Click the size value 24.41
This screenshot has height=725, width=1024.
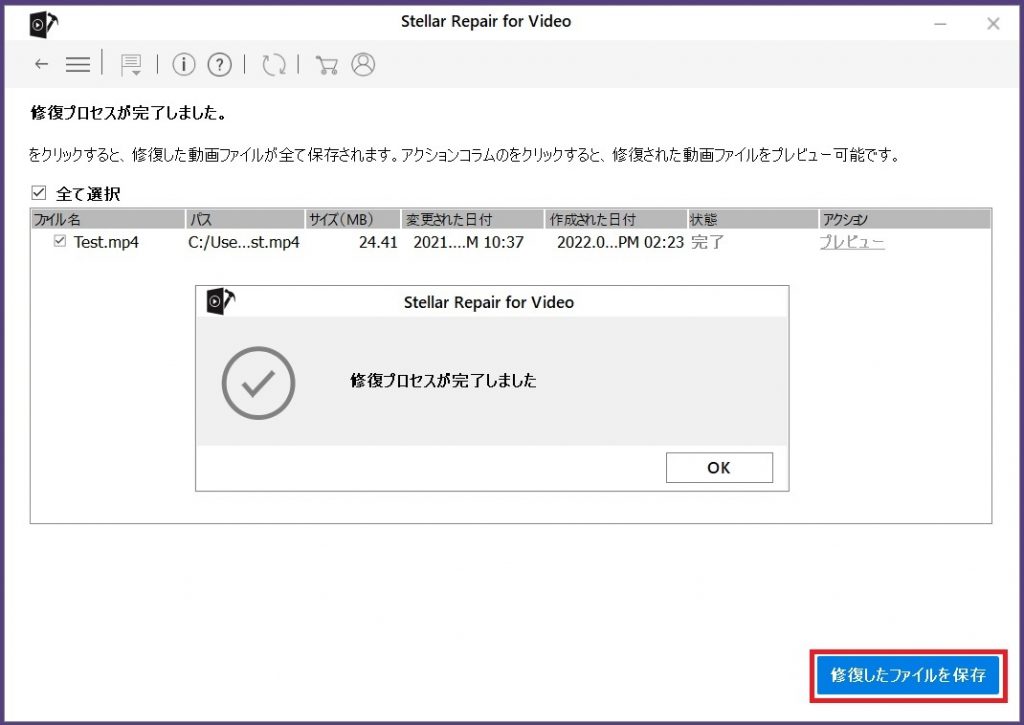[378, 242]
